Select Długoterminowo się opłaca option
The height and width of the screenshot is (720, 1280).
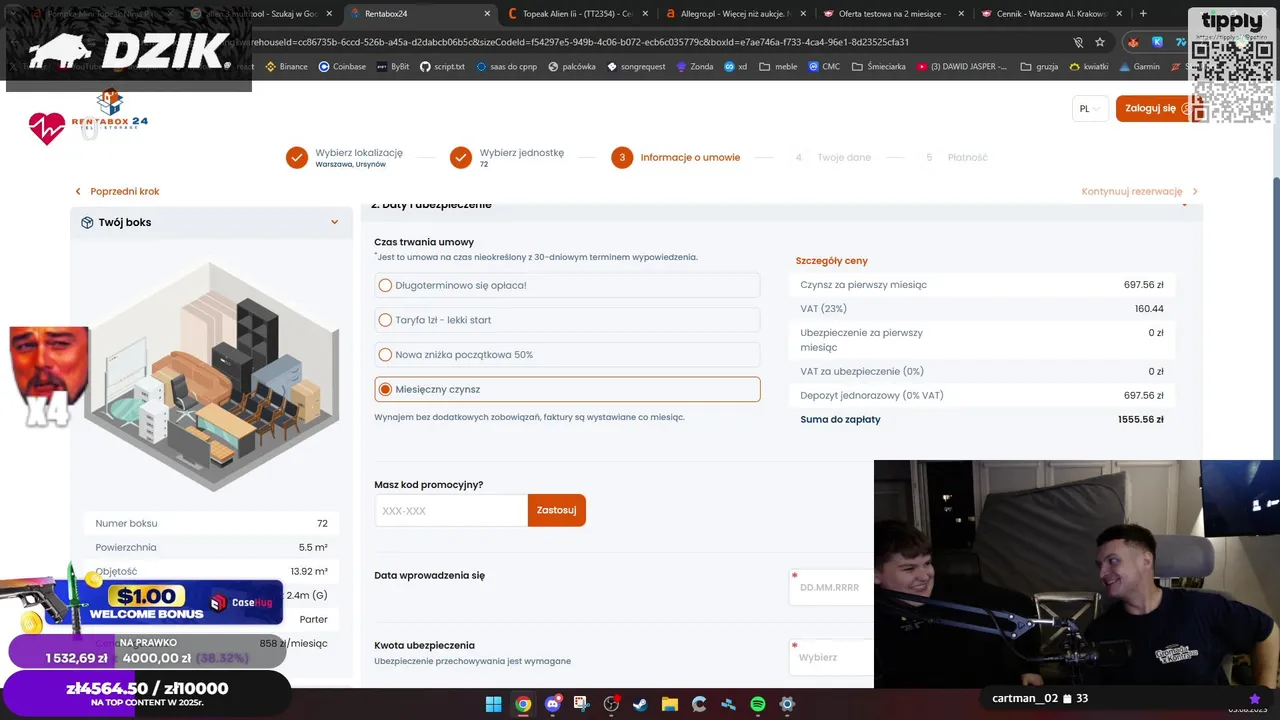567,285
